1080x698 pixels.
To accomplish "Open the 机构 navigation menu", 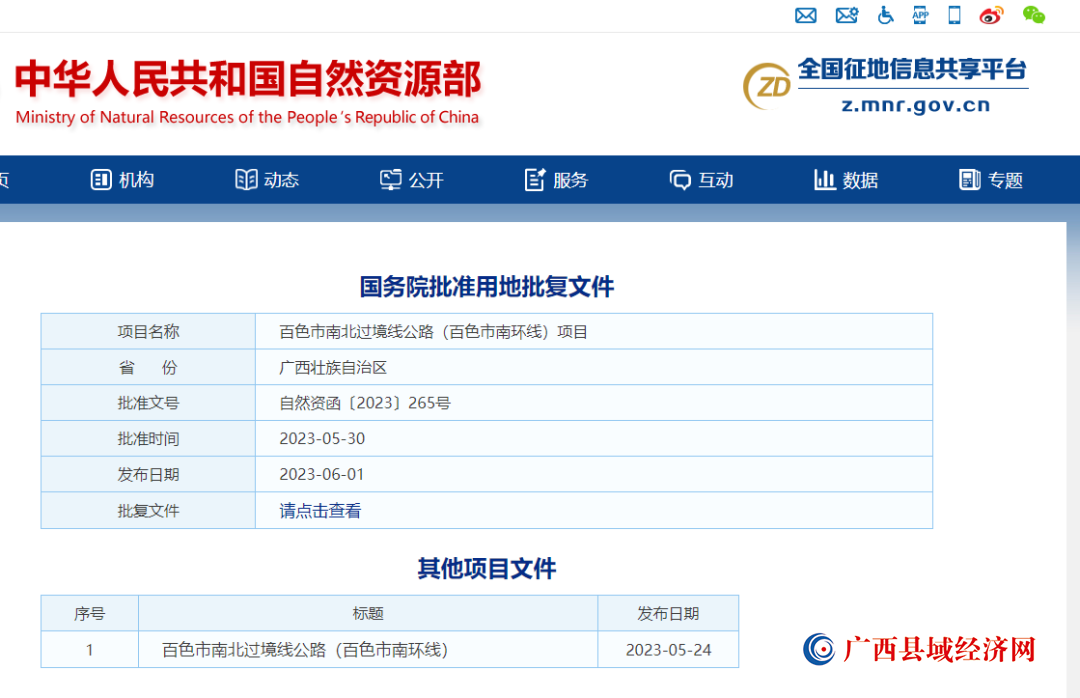I will [122, 180].
